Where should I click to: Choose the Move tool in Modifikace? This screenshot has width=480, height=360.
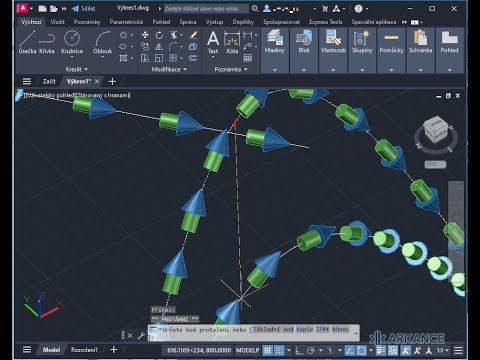click(x=145, y=35)
